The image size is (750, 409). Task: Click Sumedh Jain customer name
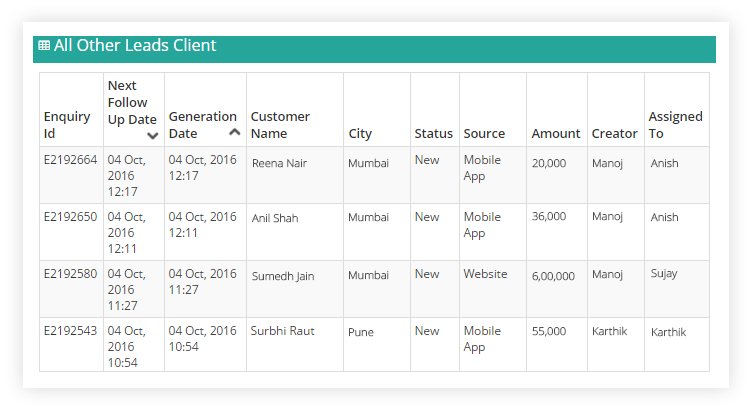click(x=283, y=276)
